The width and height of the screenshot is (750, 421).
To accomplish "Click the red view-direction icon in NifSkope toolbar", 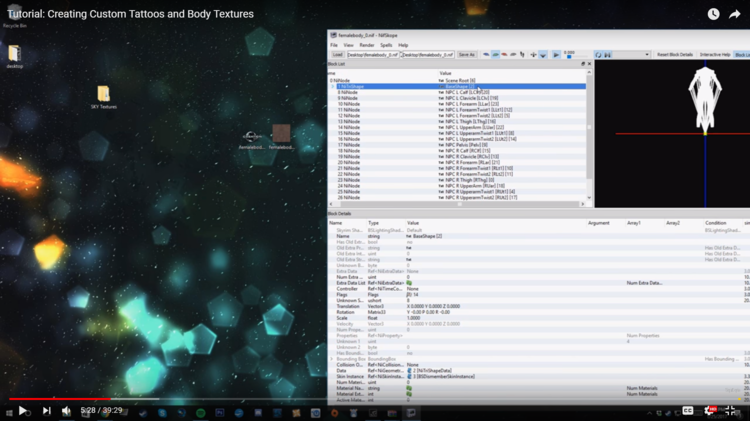I will click(x=504, y=55).
